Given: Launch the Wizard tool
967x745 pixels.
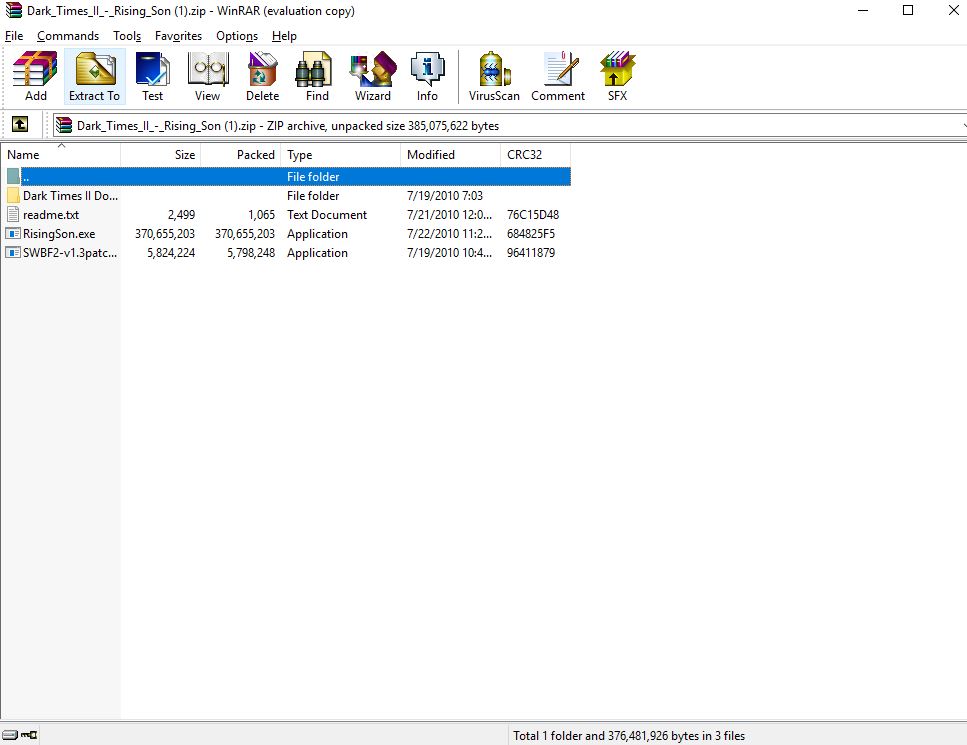Looking at the screenshot, I should coord(372,77).
